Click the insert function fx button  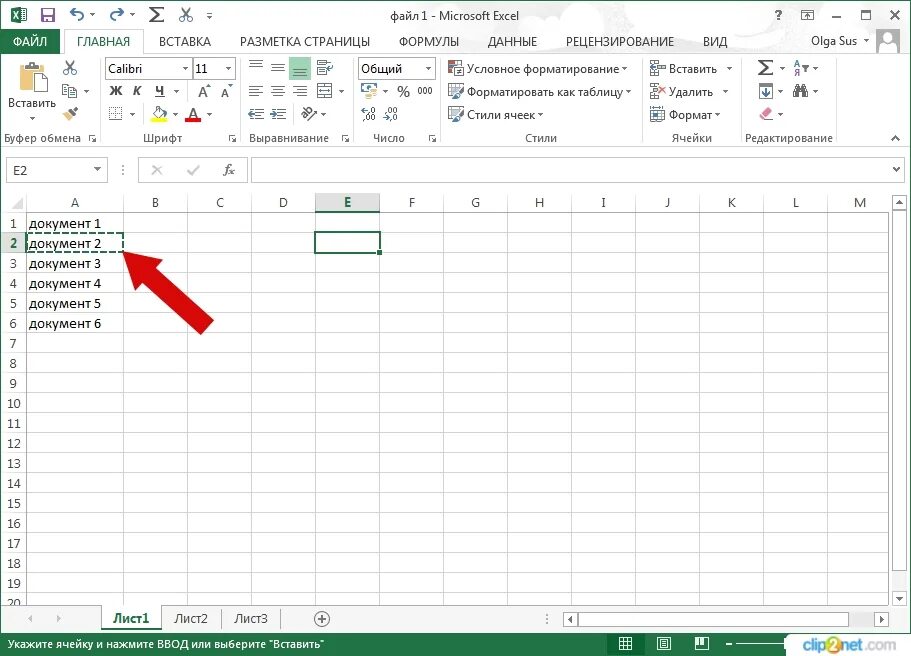[x=229, y=170]
